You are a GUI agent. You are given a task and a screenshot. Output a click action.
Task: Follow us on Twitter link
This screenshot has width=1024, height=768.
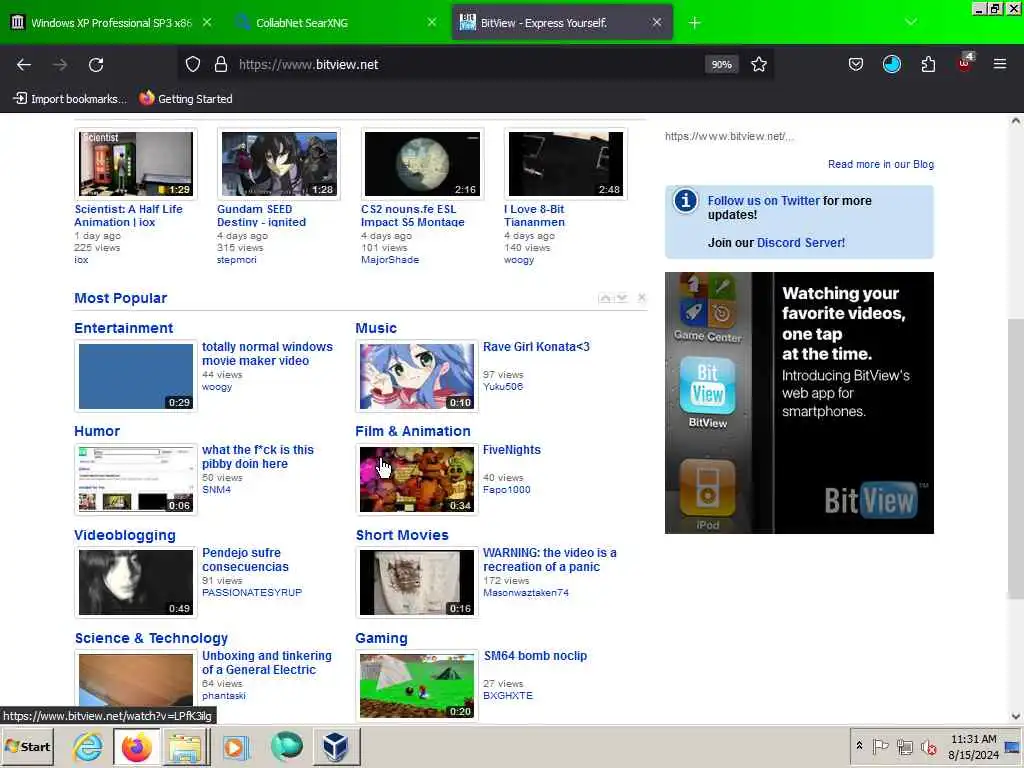pos(763,201)
